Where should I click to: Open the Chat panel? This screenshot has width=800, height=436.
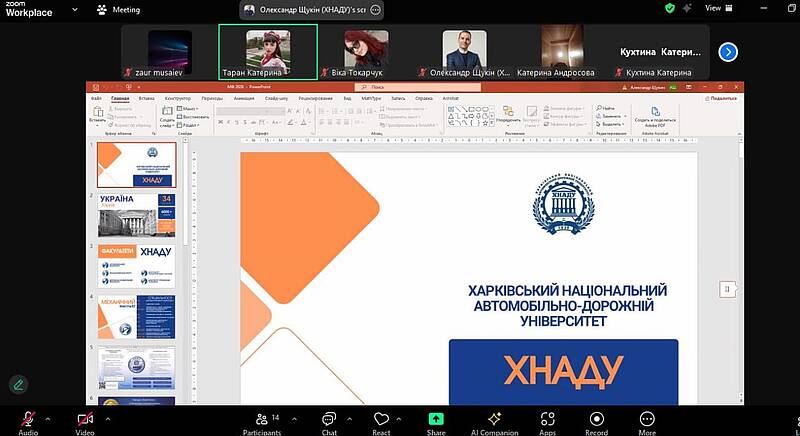329,419
